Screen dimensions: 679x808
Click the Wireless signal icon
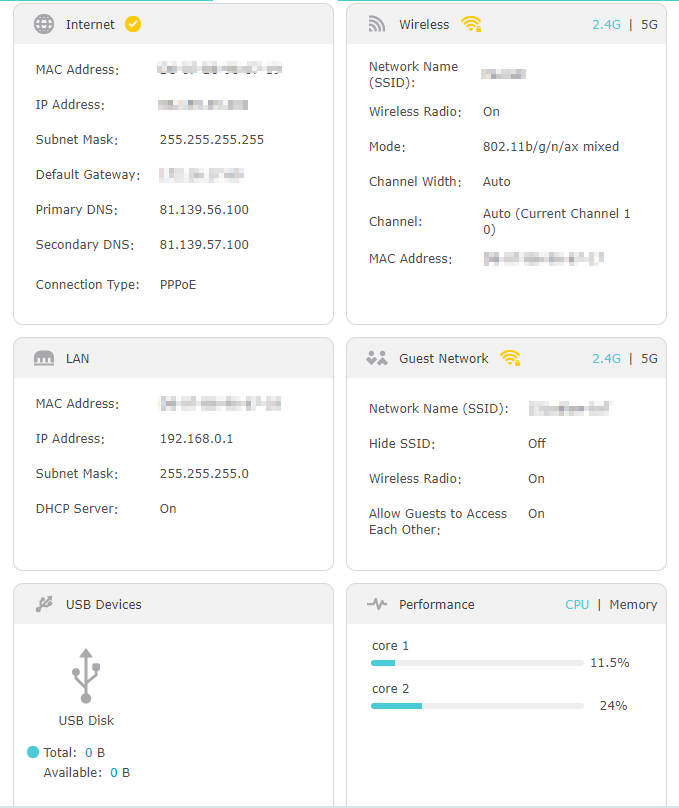pyautogui.click(x=377, y=24)
